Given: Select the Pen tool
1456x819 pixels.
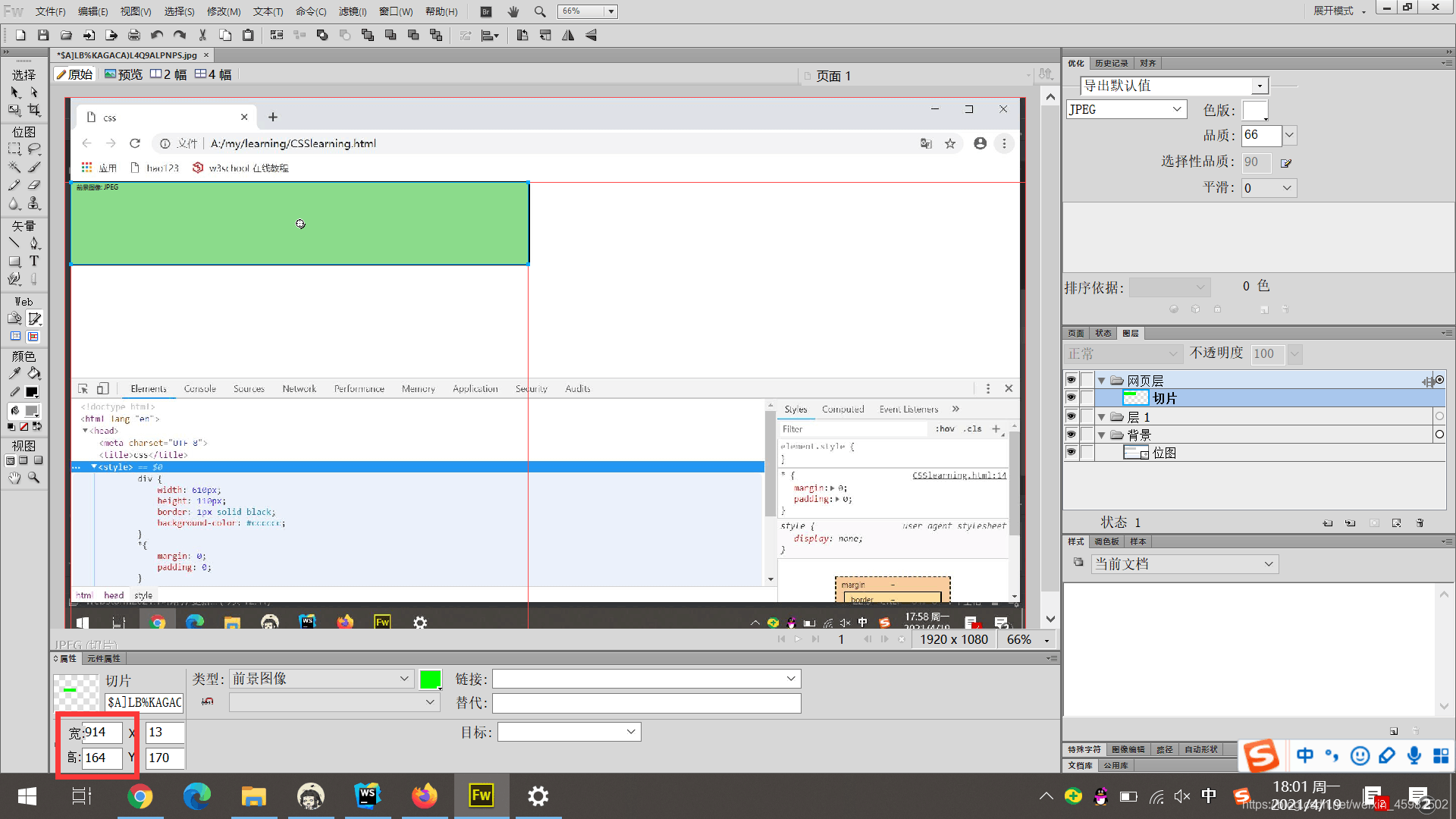Looking at the screenshot, I should [34, 243].
